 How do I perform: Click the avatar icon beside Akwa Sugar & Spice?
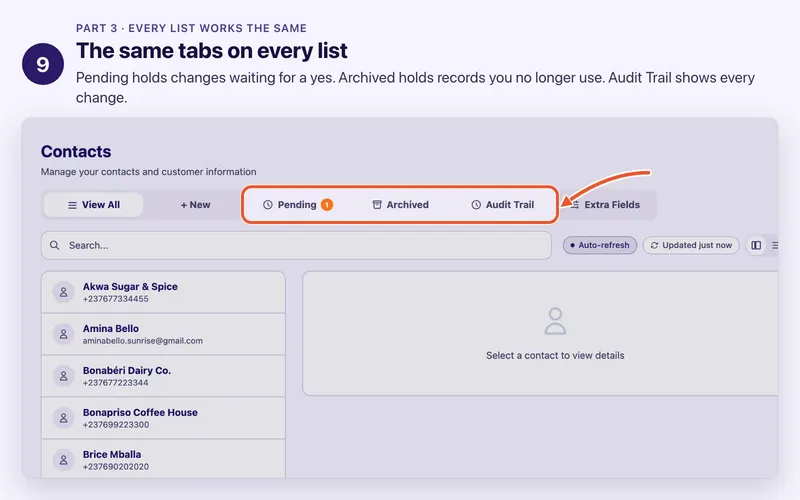[63, 292]
